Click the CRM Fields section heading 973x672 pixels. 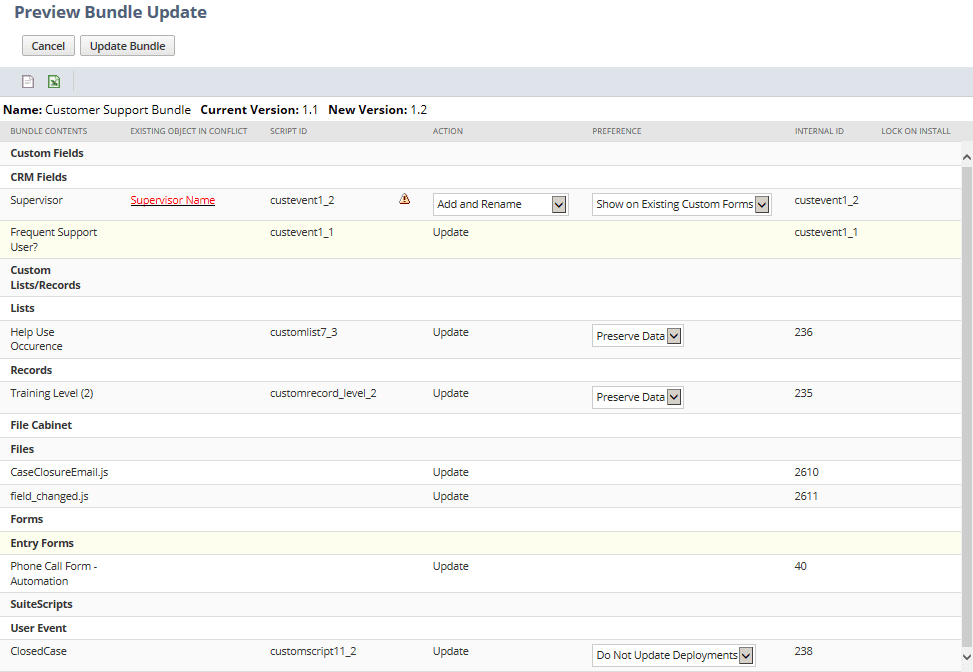[x=38, y=177]
